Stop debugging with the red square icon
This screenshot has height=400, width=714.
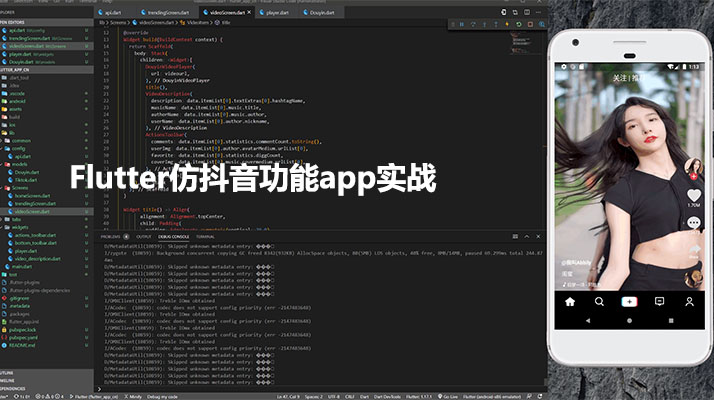click(x=530, y=24)
